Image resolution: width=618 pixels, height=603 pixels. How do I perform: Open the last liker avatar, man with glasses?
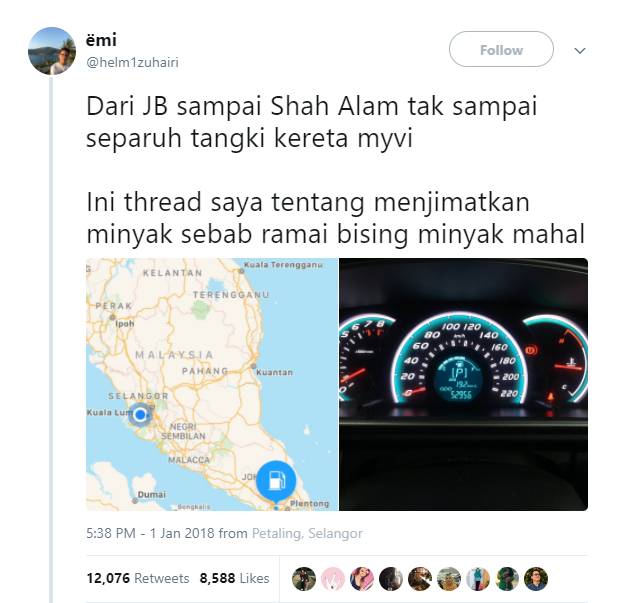(536, 579)
